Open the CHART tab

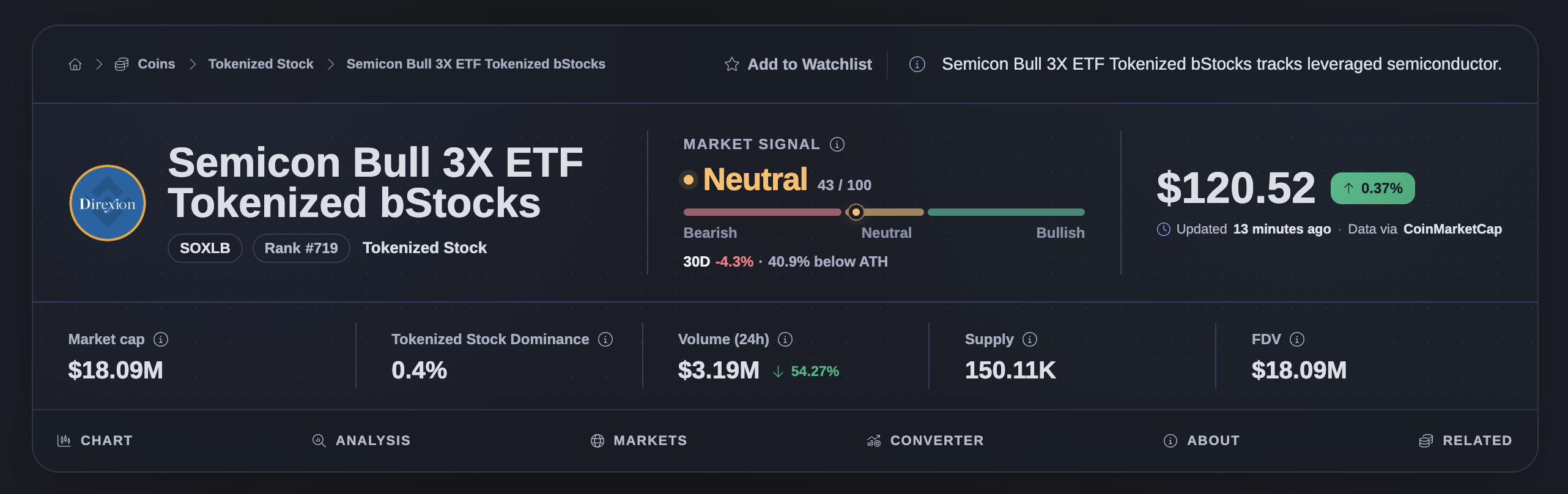[x=95, y=441]
